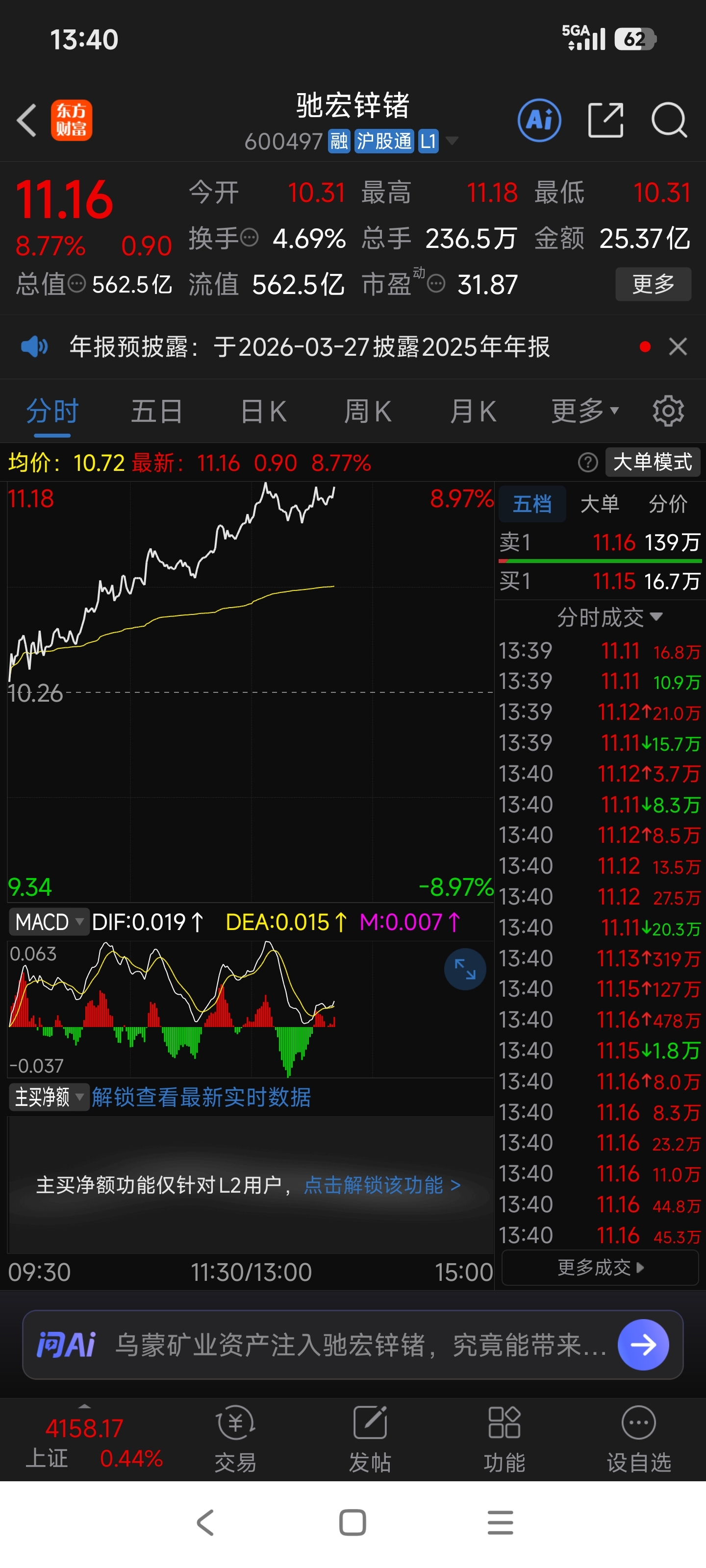Switch to the 日K chart tab
The image size is (706, 1568).
point(263,412)
